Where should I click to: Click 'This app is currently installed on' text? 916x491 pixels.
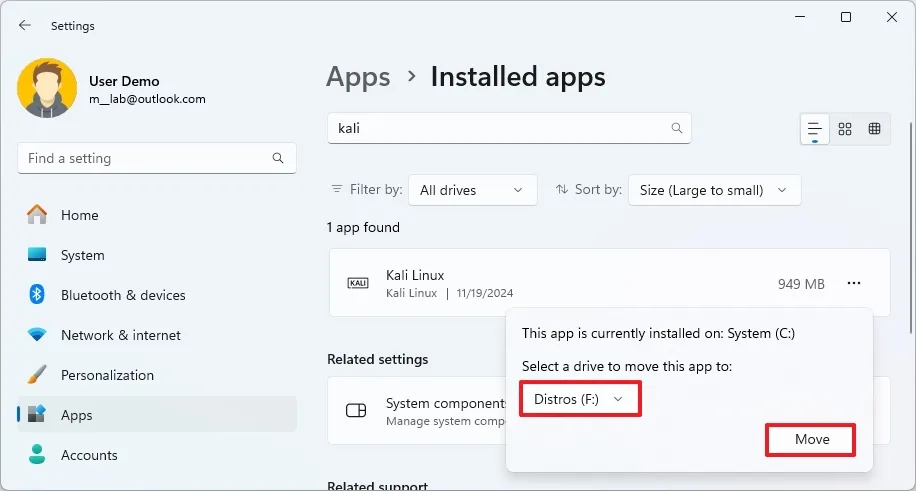tap(658, 334)
